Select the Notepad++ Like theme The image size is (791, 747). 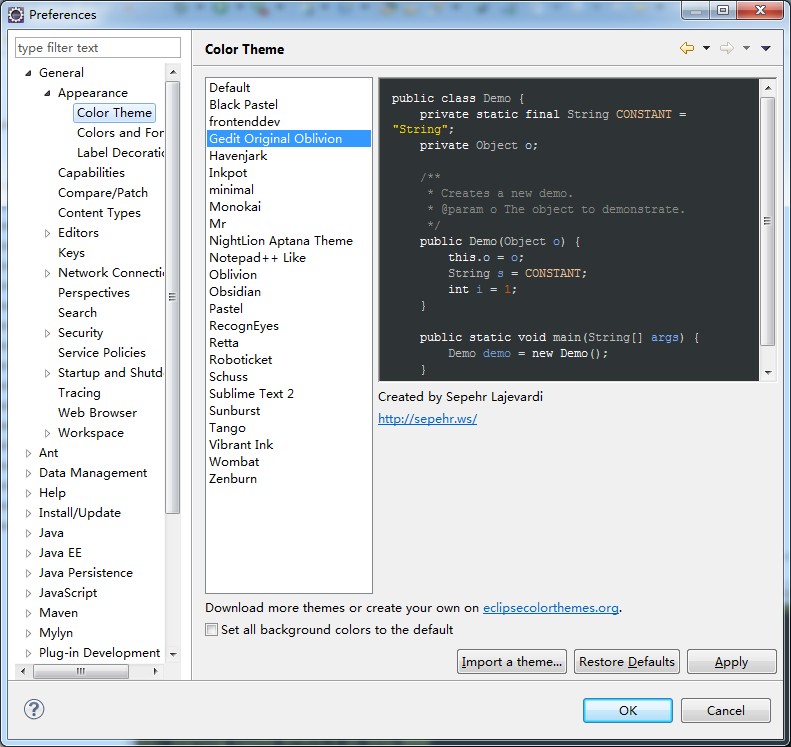[x=289, y=257]
